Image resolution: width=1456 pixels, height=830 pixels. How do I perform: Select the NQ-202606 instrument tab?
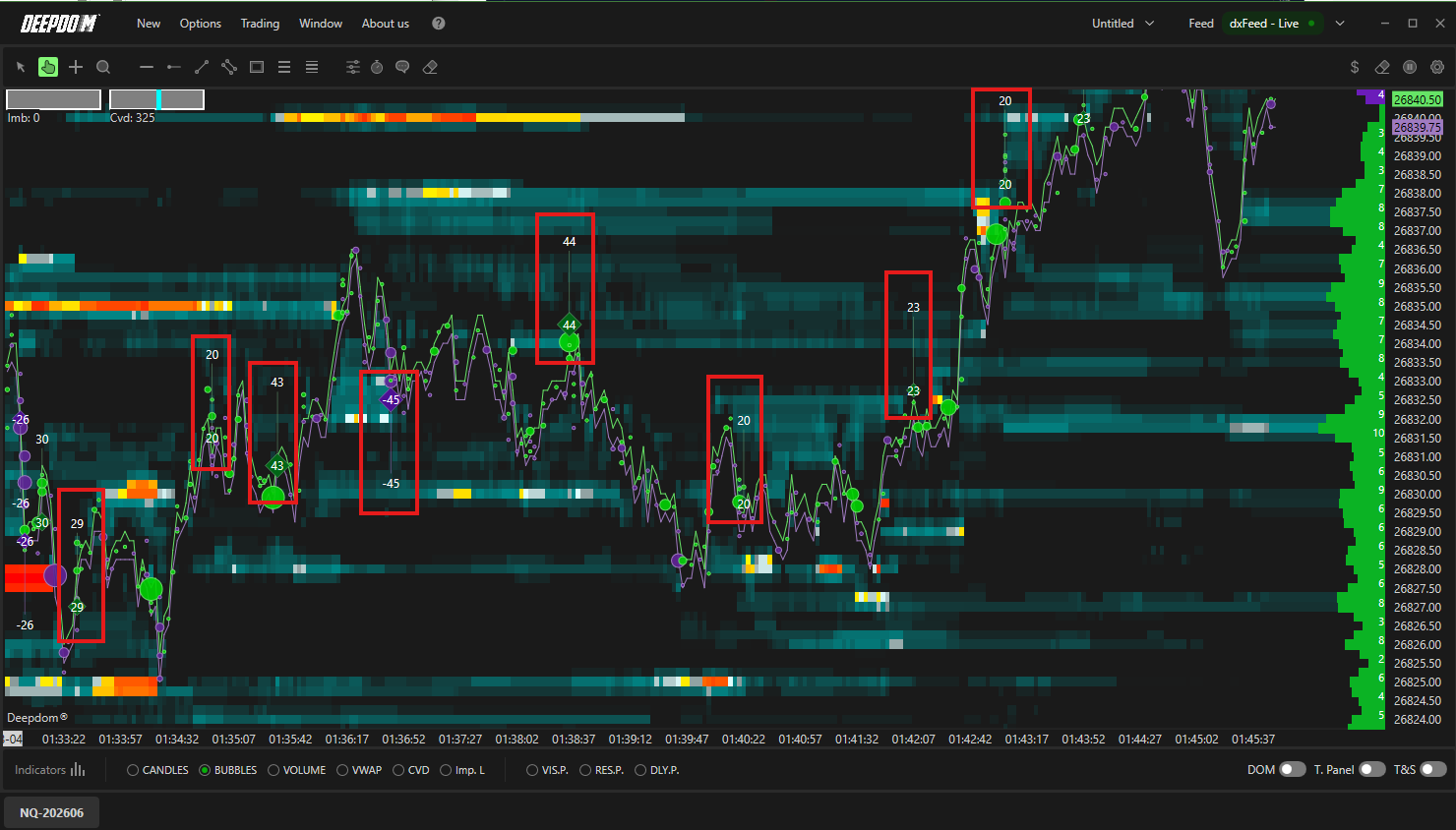point(52,812)
